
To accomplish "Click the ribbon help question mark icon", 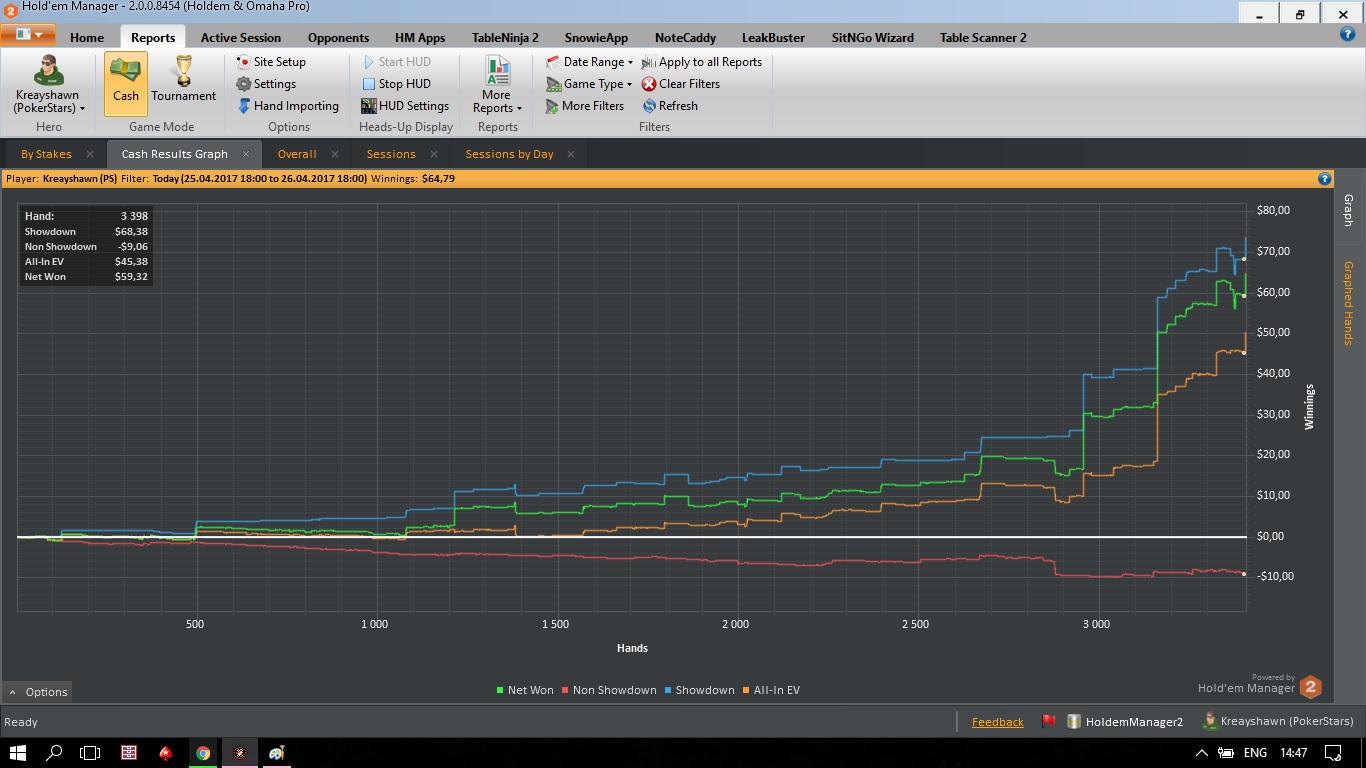I will coord(1347,34).
